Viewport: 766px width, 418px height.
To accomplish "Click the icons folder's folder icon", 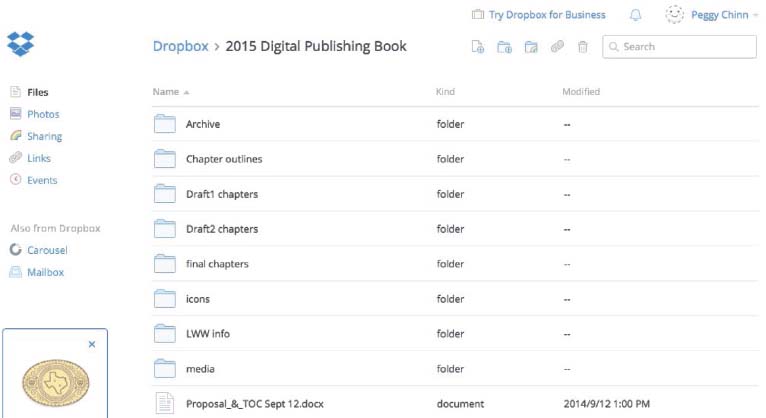I will click(165, 298).
